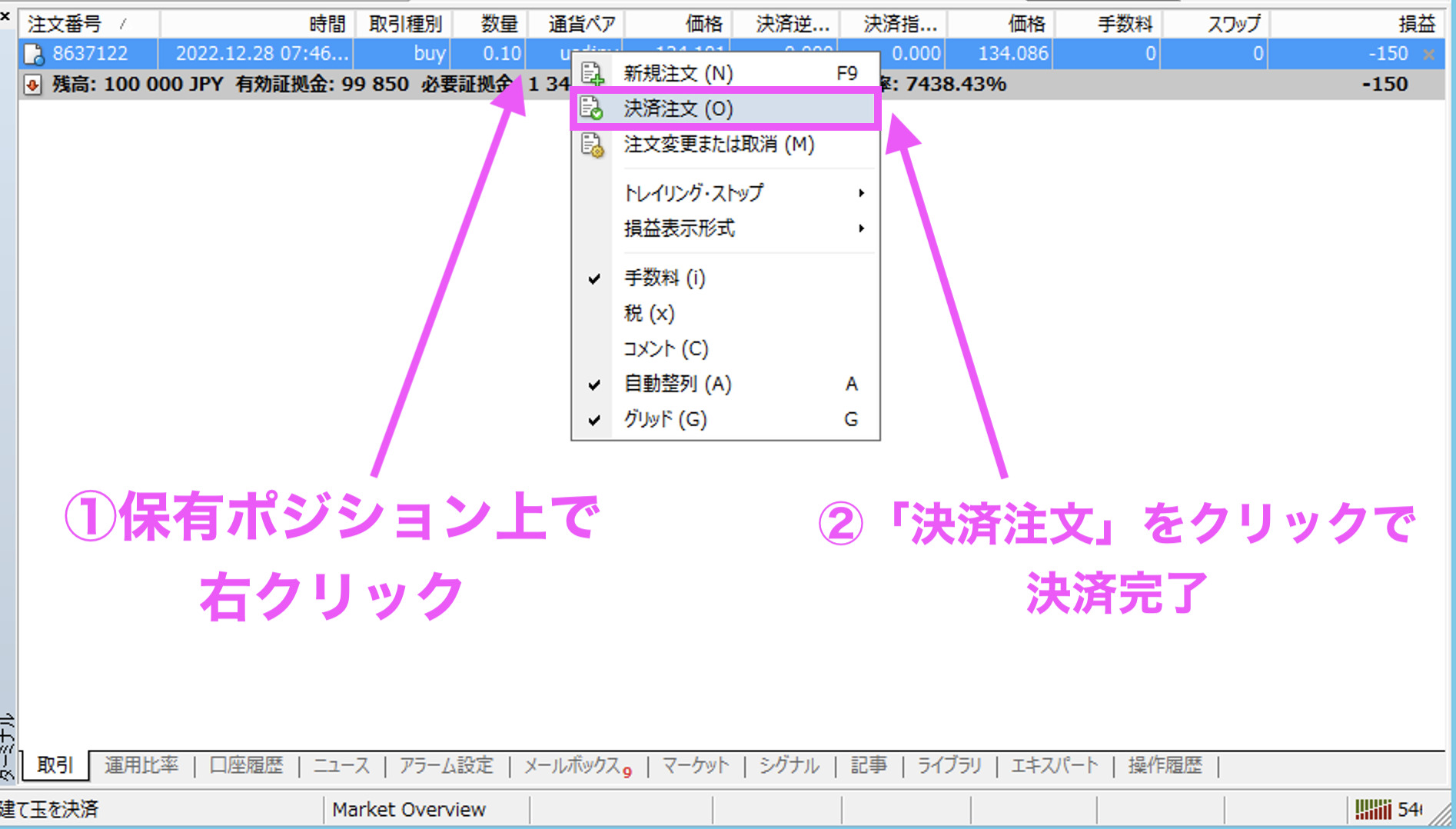The height and width of the screenshot is (829, 1456).
Task: Click the modify order (注文変更または取消) icon
Action: [591, 145]
